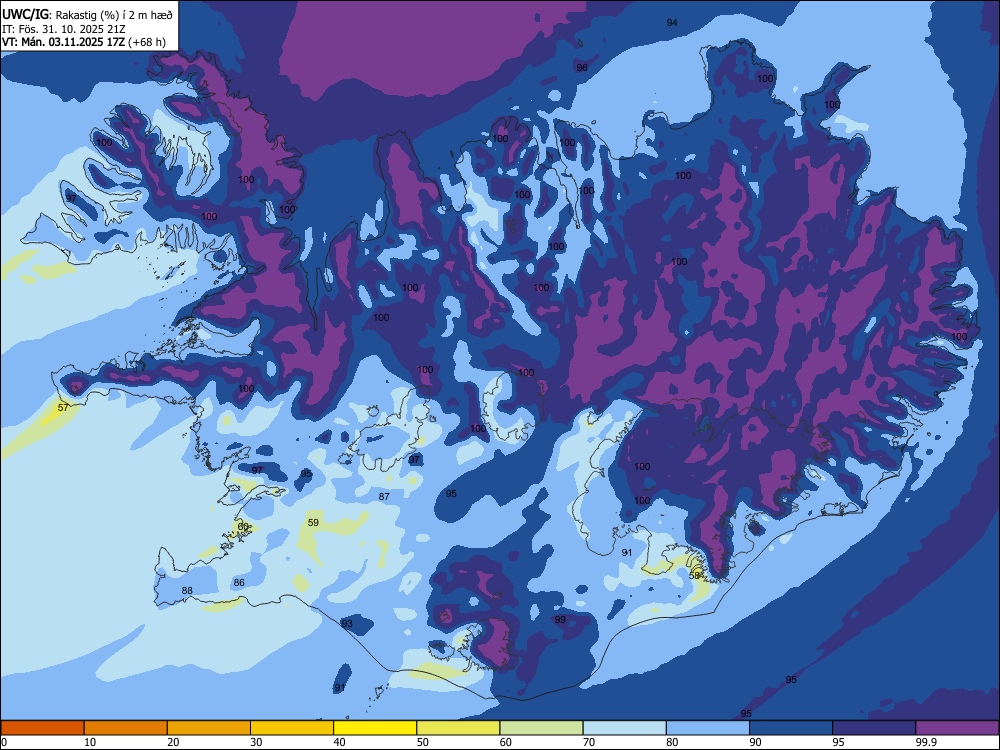The width and height of the screenshot is (1000, 750).
Task: Click the 'VT: Mán. 03.11.2025 17Z' valid time
Action: [x=63, y=42]
